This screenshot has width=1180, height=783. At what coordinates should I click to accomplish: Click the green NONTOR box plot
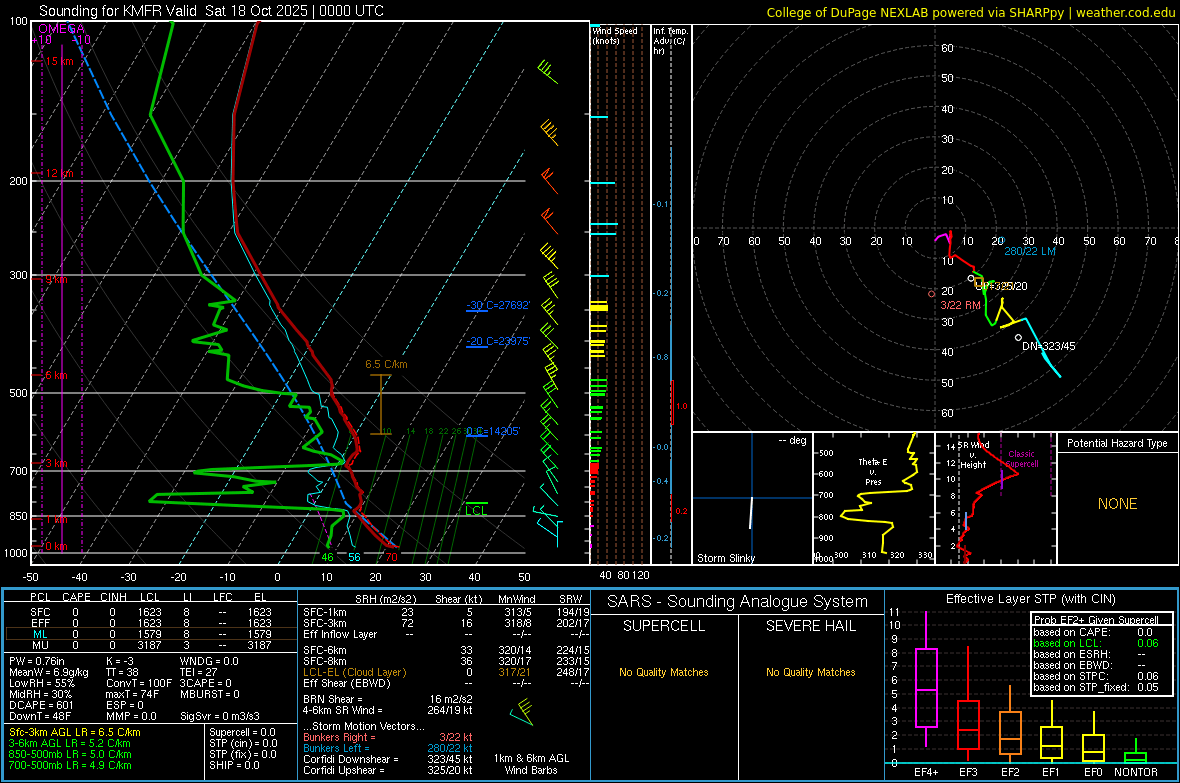point(1135,751)
